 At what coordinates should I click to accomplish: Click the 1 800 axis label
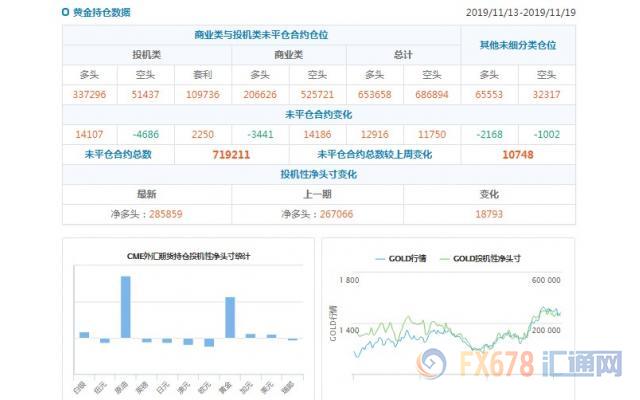(x=349, y=280)
